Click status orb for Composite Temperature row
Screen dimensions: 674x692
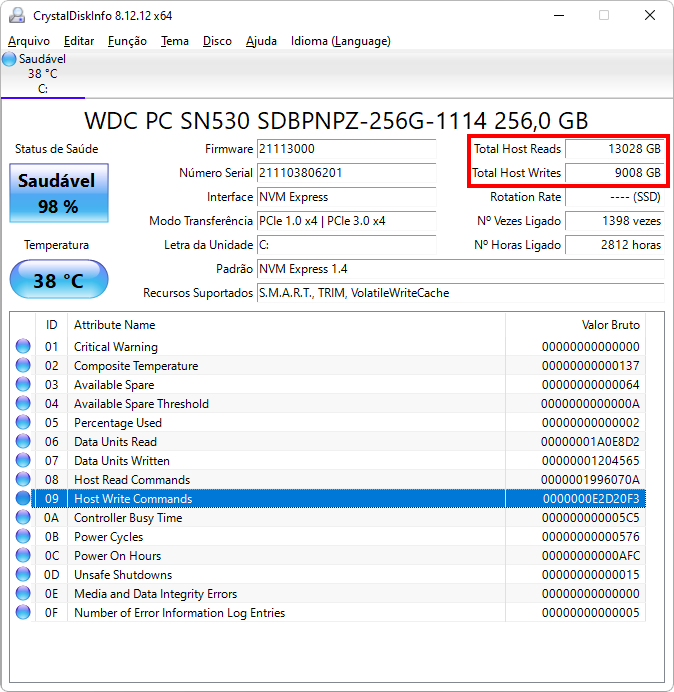[x=23, y=365]
